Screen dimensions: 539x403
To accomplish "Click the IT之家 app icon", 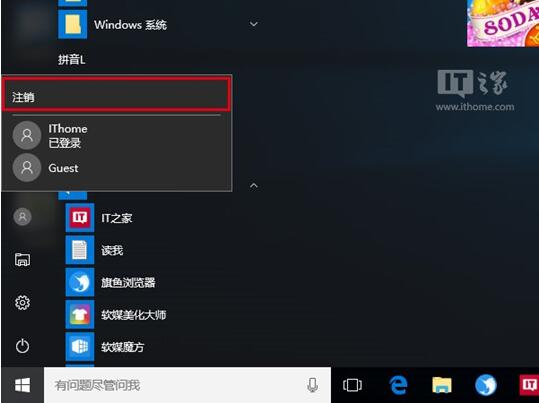I will coord(80,218).
